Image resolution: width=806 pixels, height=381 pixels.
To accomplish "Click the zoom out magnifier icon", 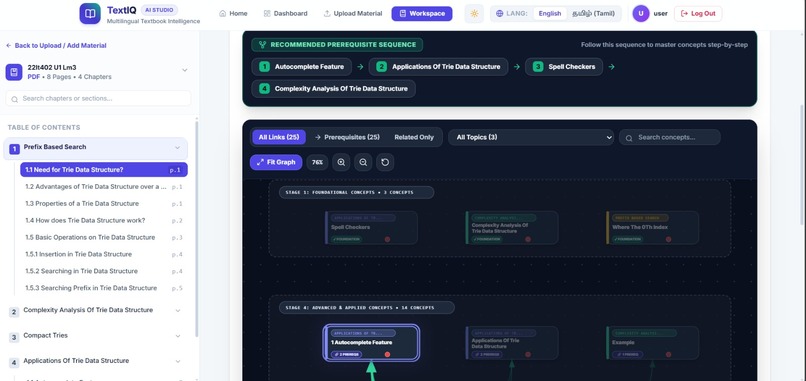I will click(363, 162).
